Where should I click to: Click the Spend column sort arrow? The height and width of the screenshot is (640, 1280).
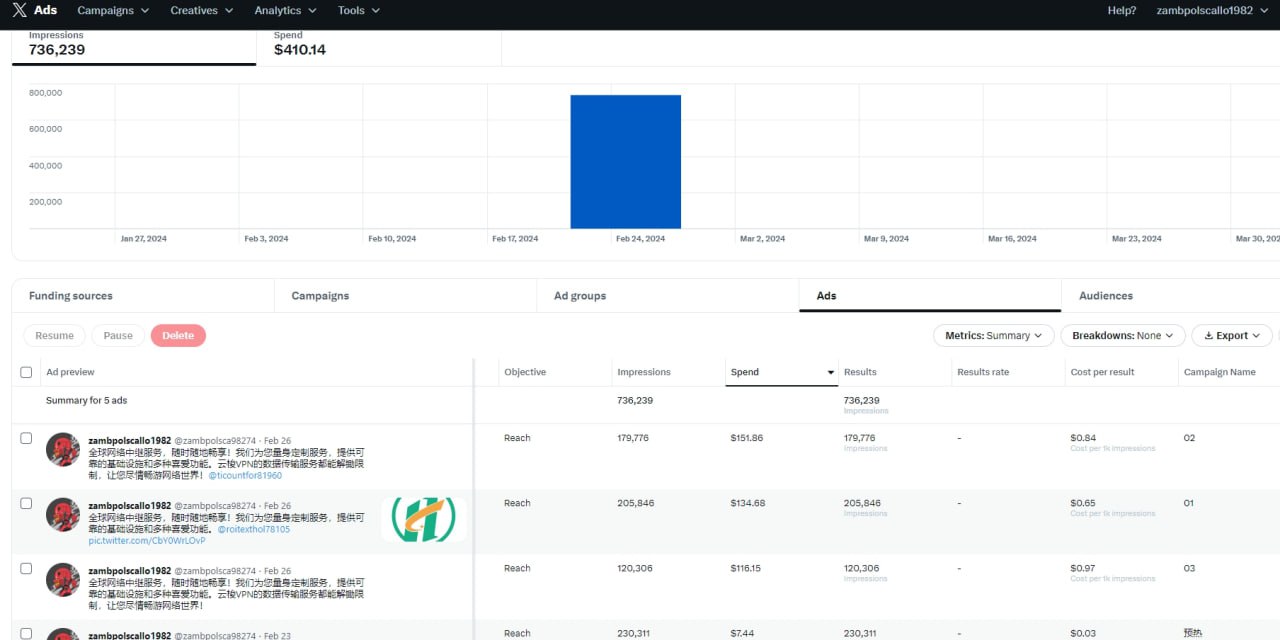pyautogui.click(x=830, y=373)
